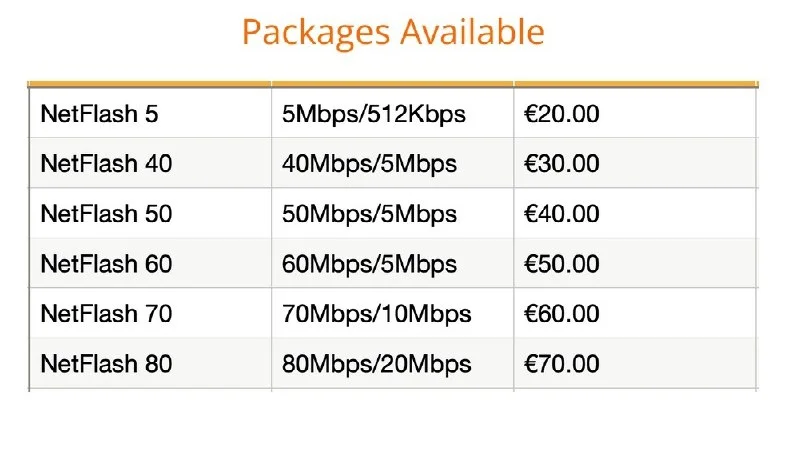Click the 70Mbps/10Mbps speed cell
The width and height of the screenshot is (800, 452).
point(376,314)
